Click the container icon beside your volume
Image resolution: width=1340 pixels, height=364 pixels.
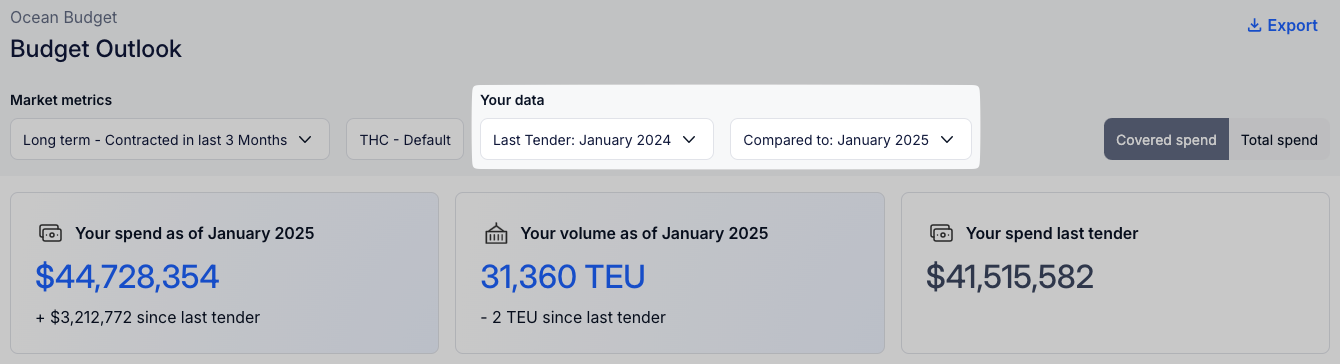point(496,233)
